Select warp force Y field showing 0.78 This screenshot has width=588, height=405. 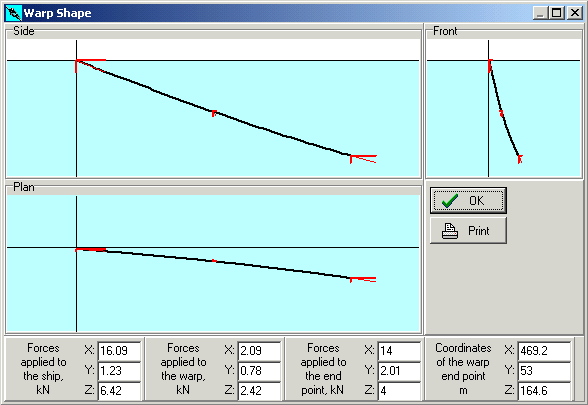pos(259,370)
